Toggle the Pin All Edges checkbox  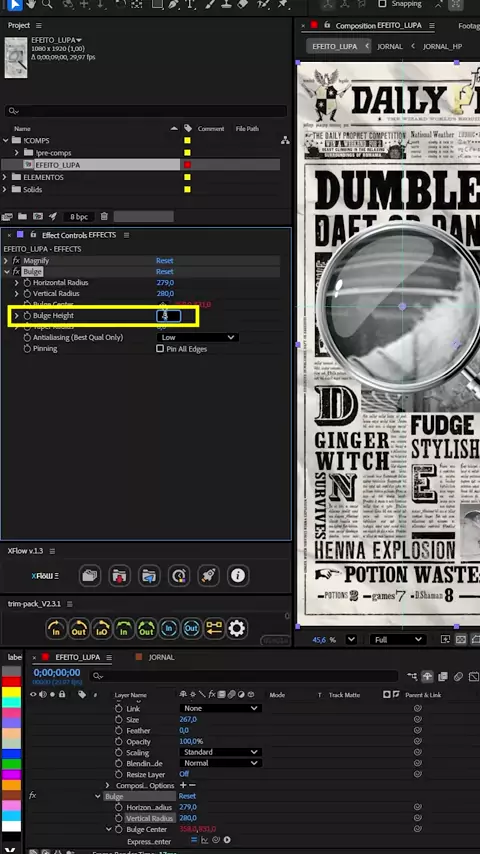(160, 349)
